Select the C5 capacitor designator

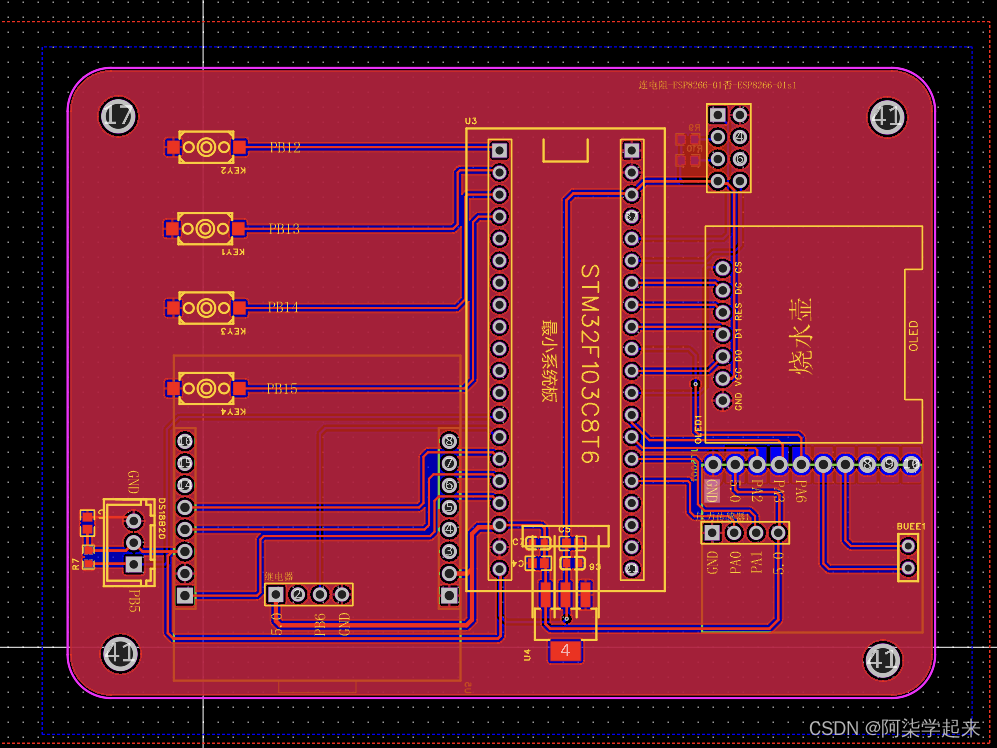pyautogui.click(x=565, y=530)
